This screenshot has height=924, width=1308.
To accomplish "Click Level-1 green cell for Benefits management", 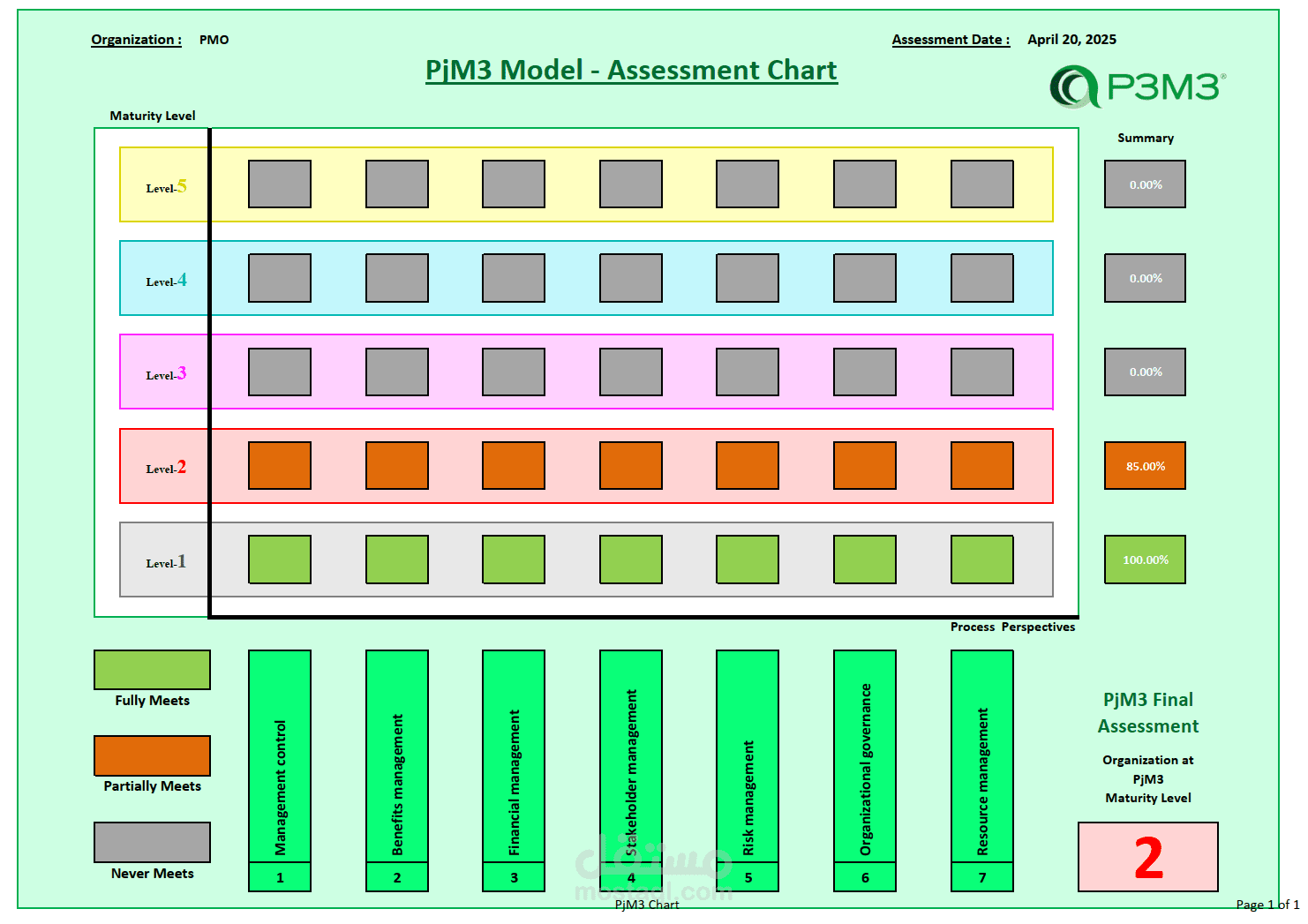I will pyautogui.click(x=397, y=560).
